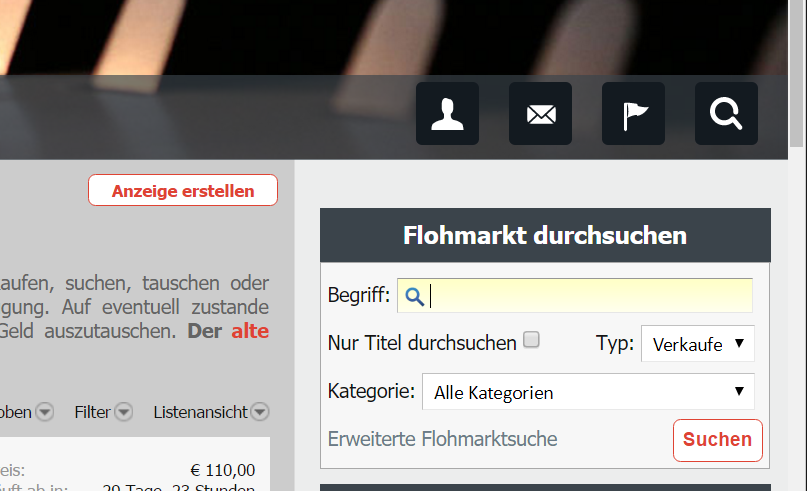Click the 'Flohmarkt durchsuchen' panel header
Viewport: 807px width, 491px height.
pos(545,235)
